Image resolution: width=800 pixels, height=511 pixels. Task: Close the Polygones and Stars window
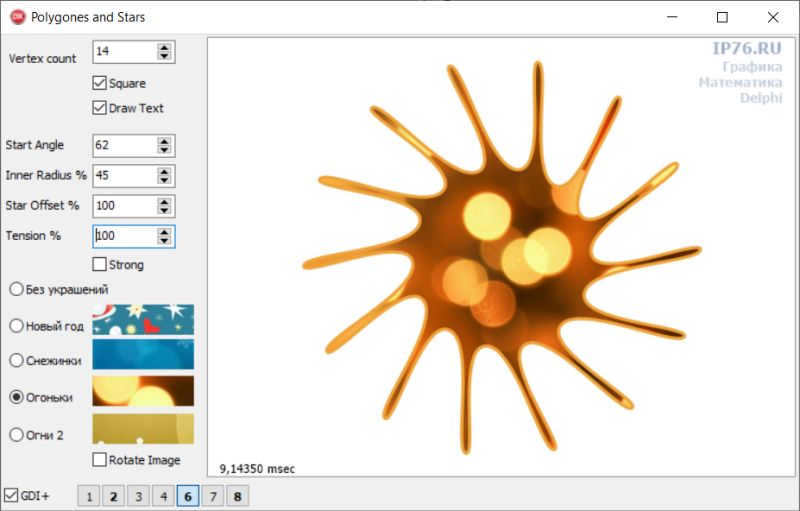tap(773, 17)
